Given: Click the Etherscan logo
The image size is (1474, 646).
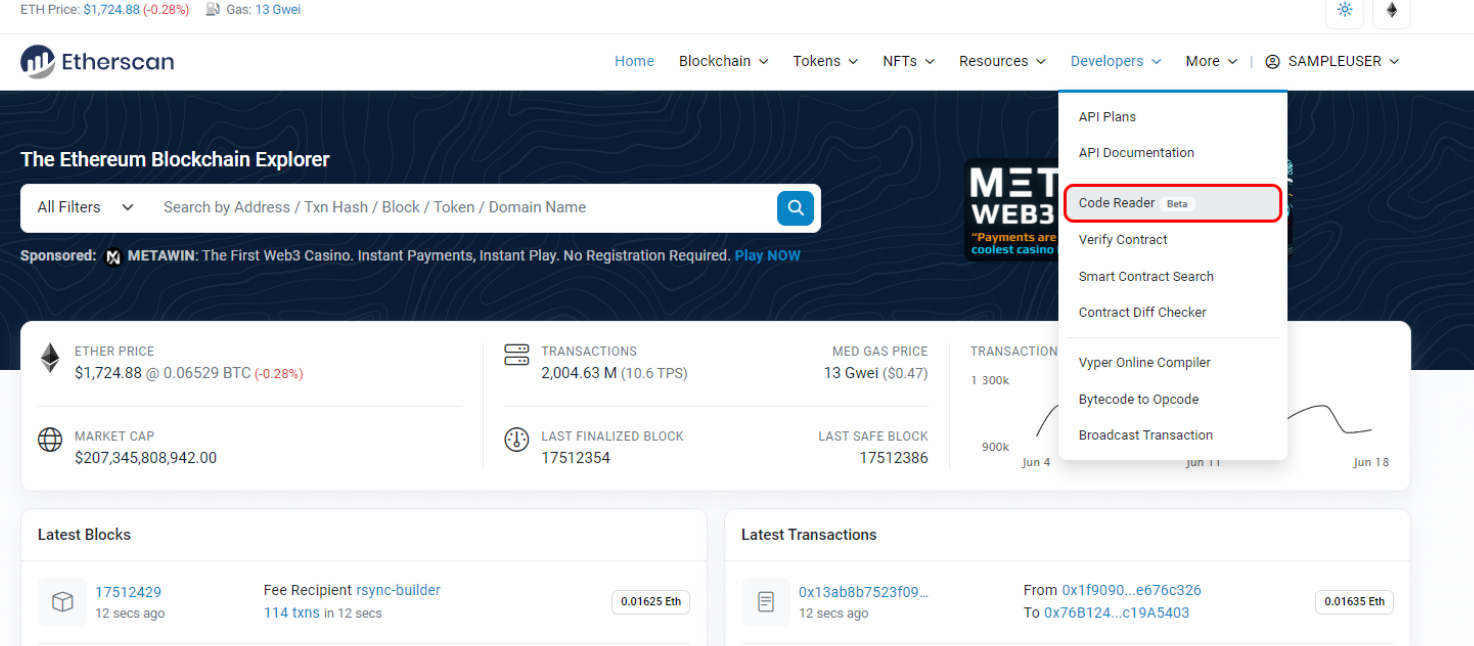Looking at the screenshot, I should pos(97,62).
